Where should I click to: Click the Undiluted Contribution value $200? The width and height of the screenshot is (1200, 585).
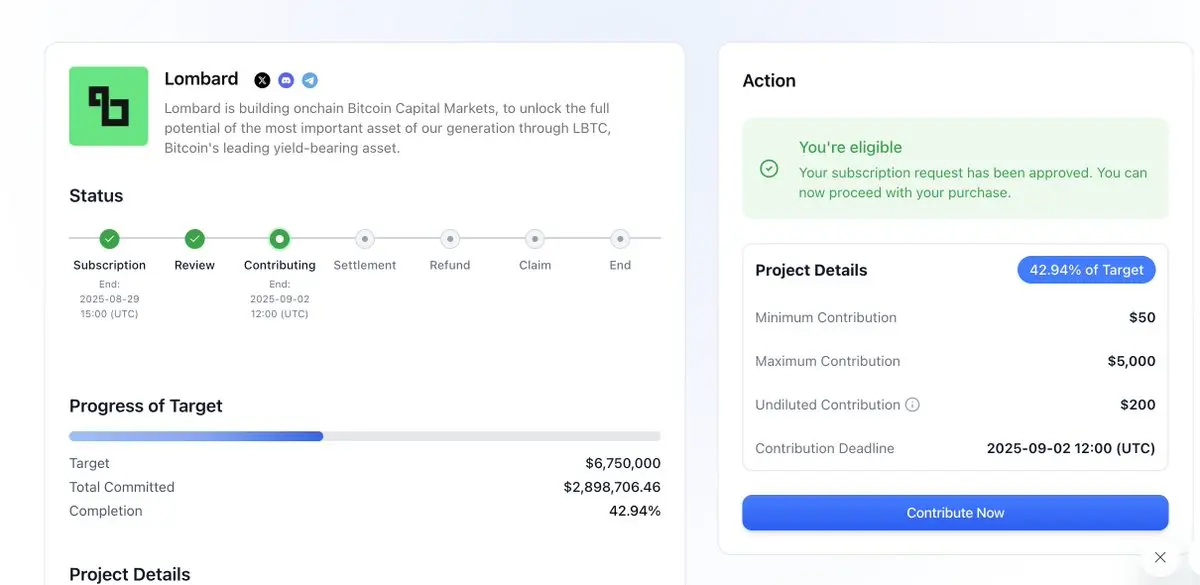pos(1138,405)
